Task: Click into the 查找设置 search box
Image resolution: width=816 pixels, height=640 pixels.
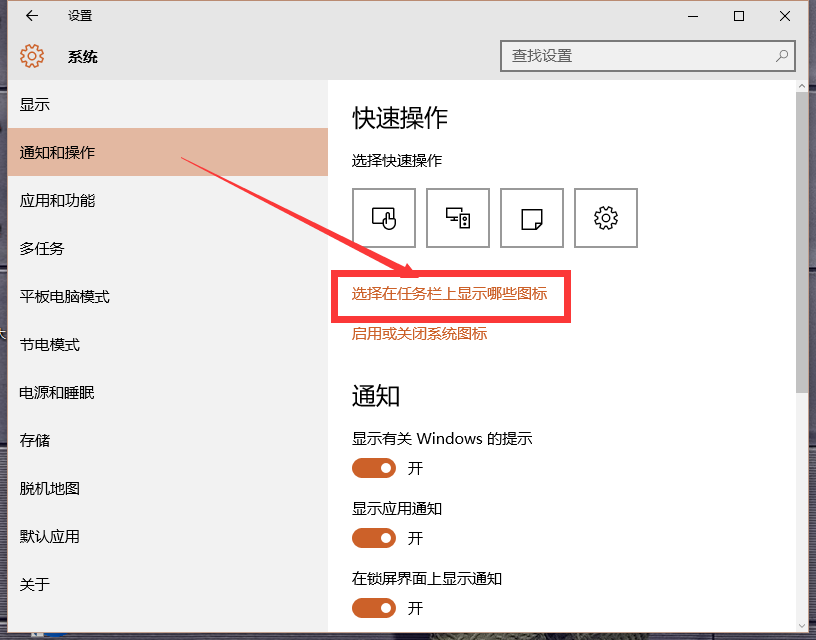Action: click(x=648, y=56)
